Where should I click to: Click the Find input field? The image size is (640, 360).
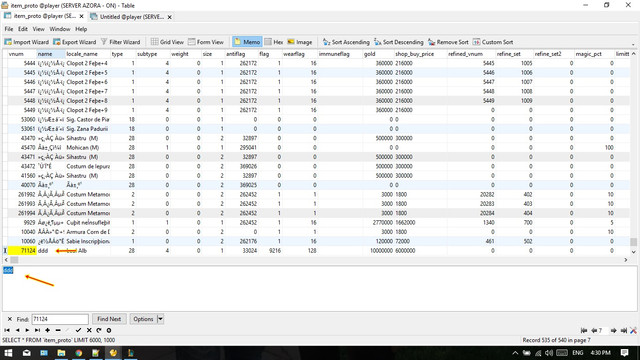(60, 319)
